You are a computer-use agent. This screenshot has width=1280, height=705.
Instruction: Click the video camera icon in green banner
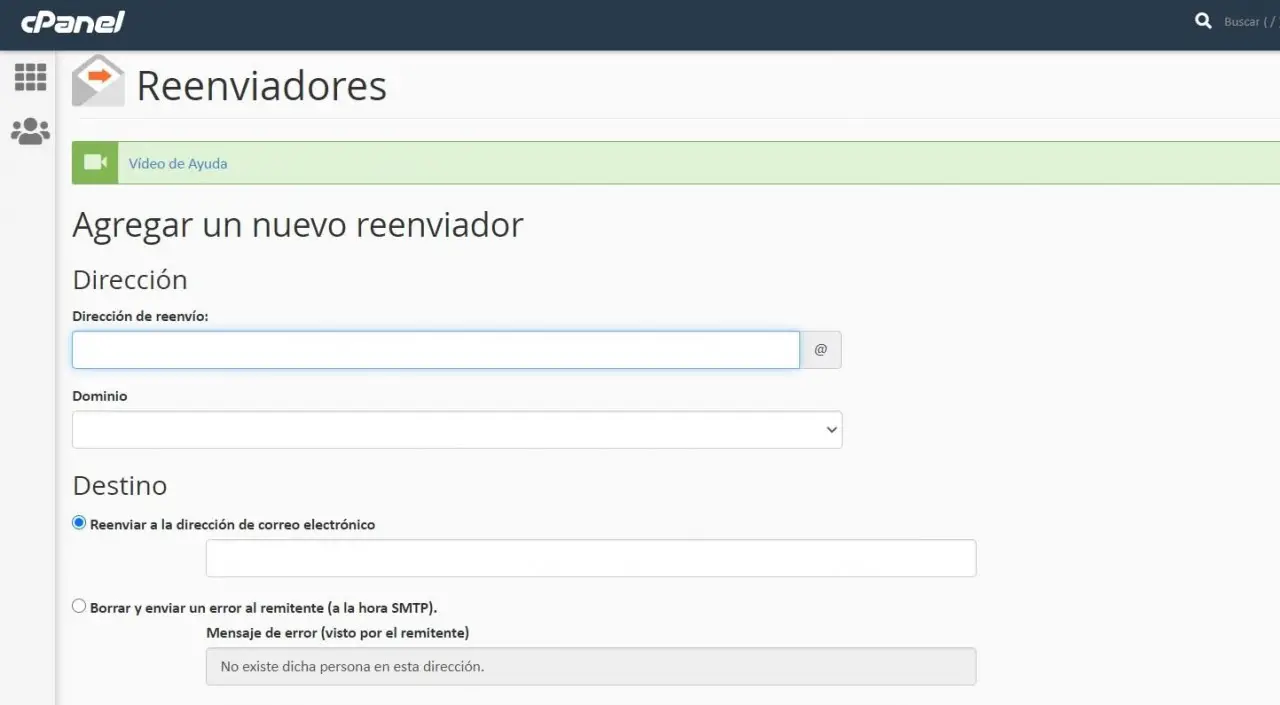94,162
